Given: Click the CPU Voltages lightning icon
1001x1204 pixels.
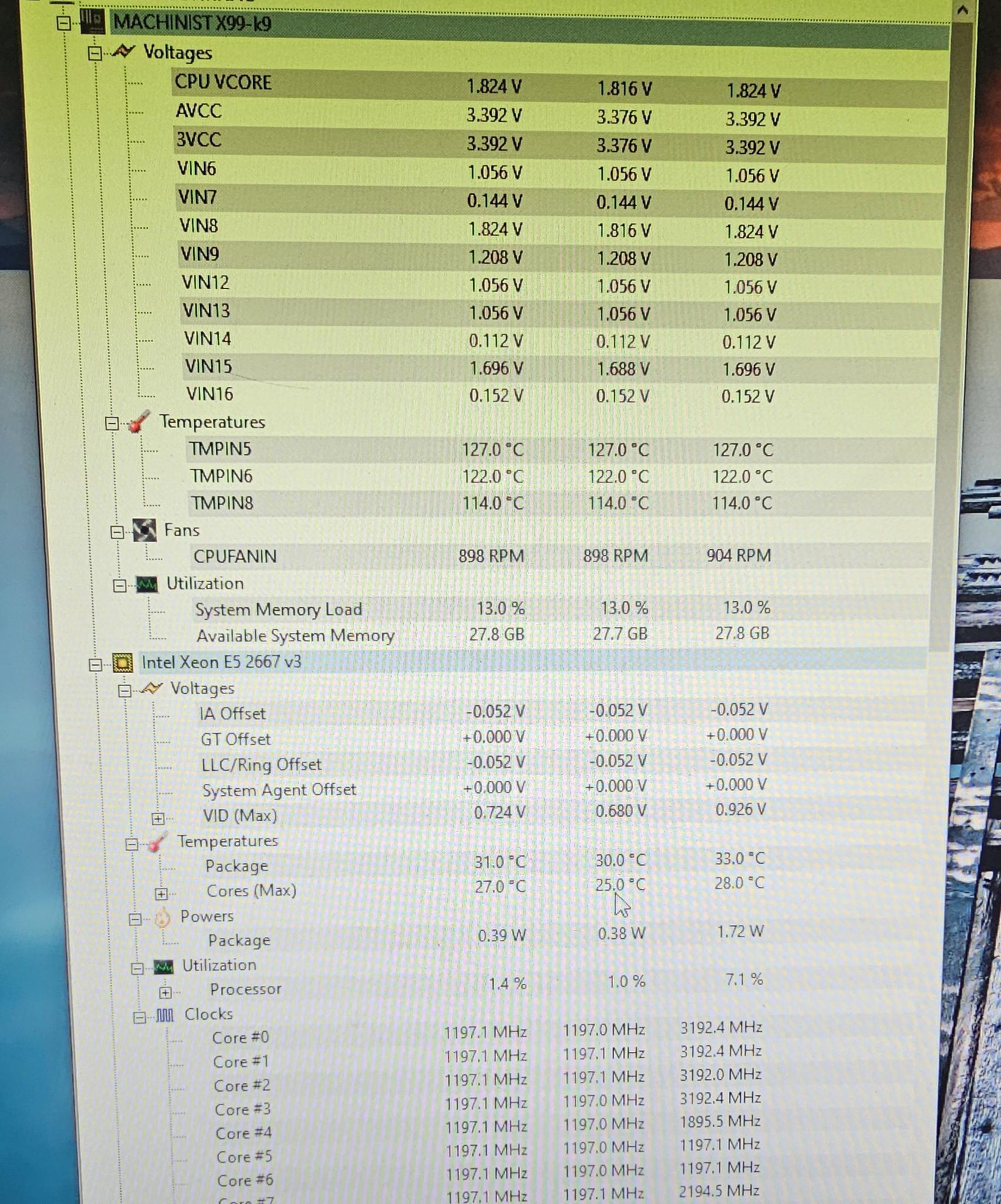Looking at the screenshot, I should coord(152,688).
